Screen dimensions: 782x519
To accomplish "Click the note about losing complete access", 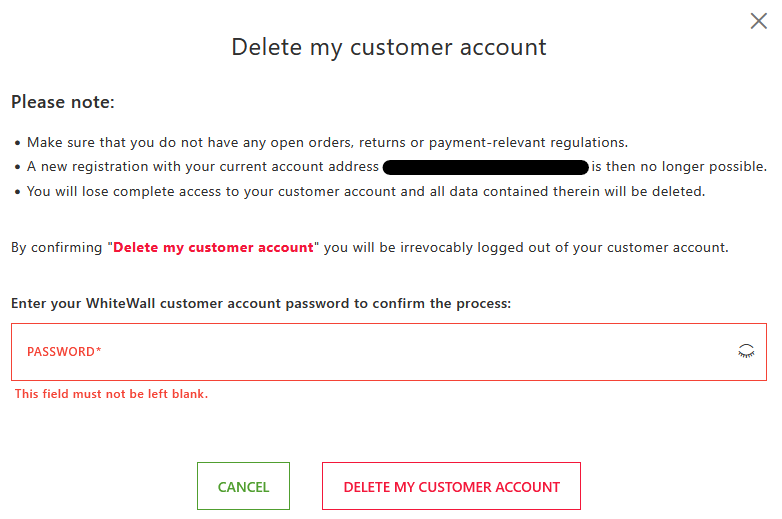I will pyautogui.click(x=366, y=191).
